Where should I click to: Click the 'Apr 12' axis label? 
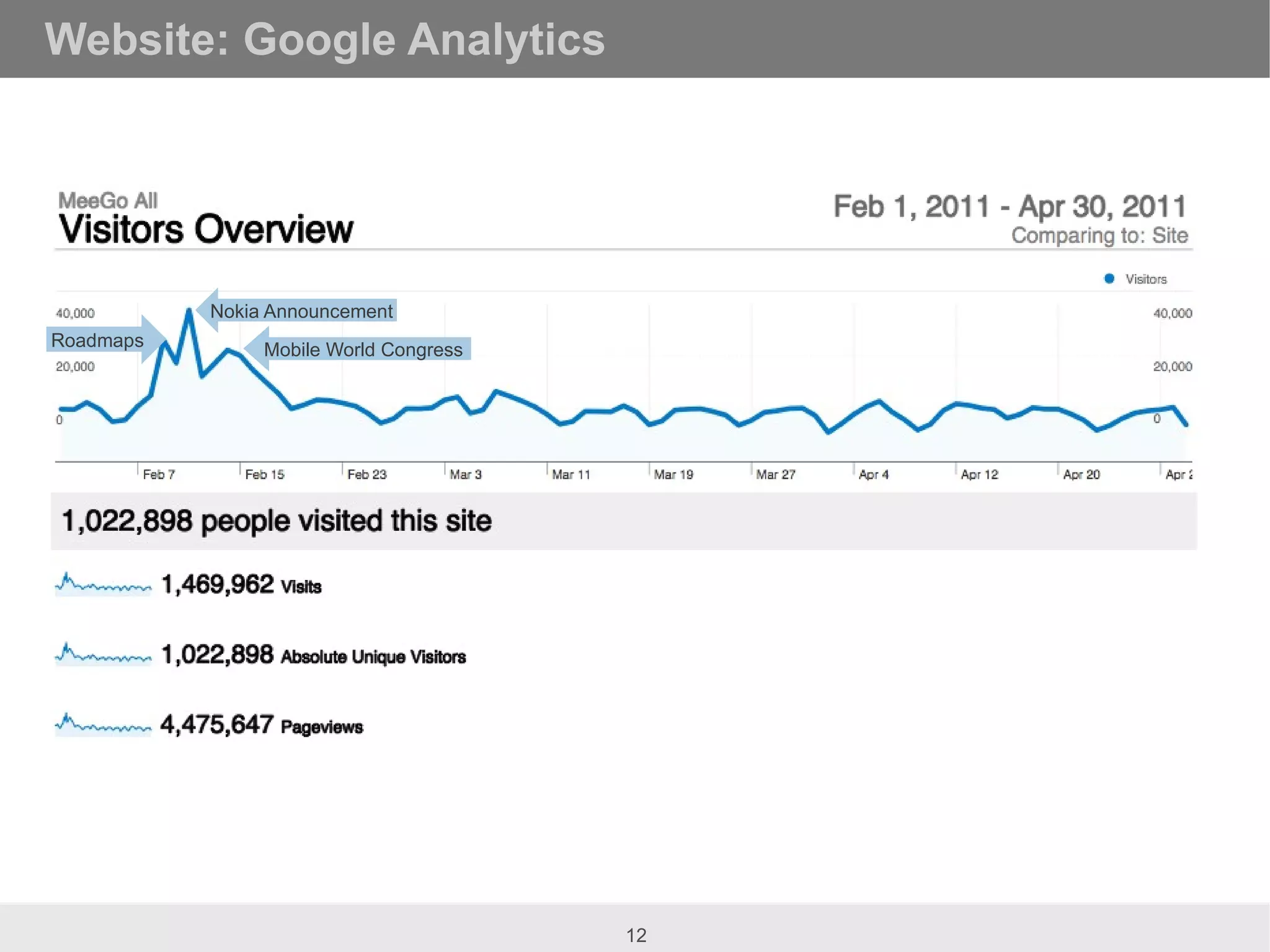(x=979, y=474)
